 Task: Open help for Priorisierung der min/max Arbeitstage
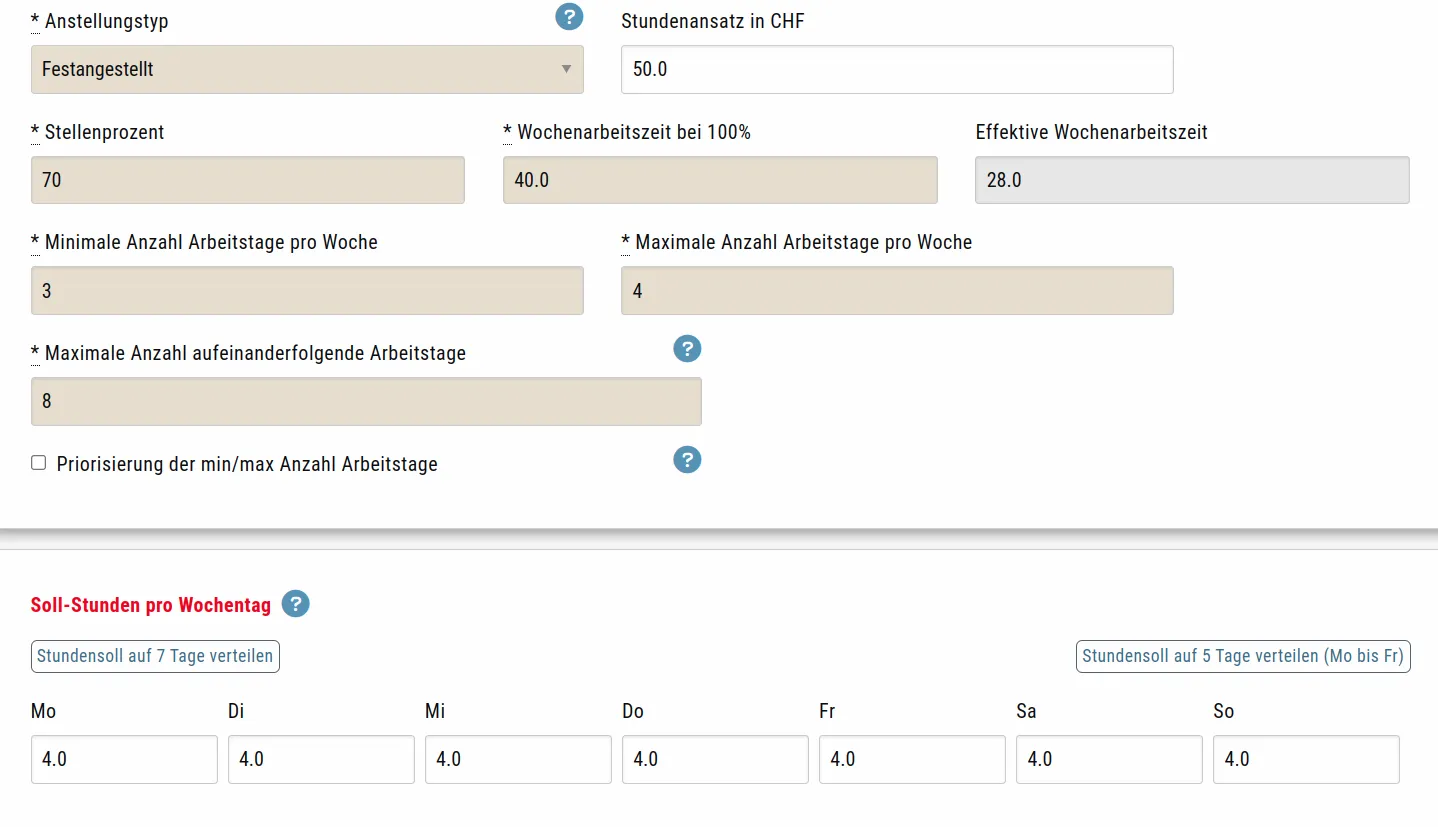coord(687,460)
